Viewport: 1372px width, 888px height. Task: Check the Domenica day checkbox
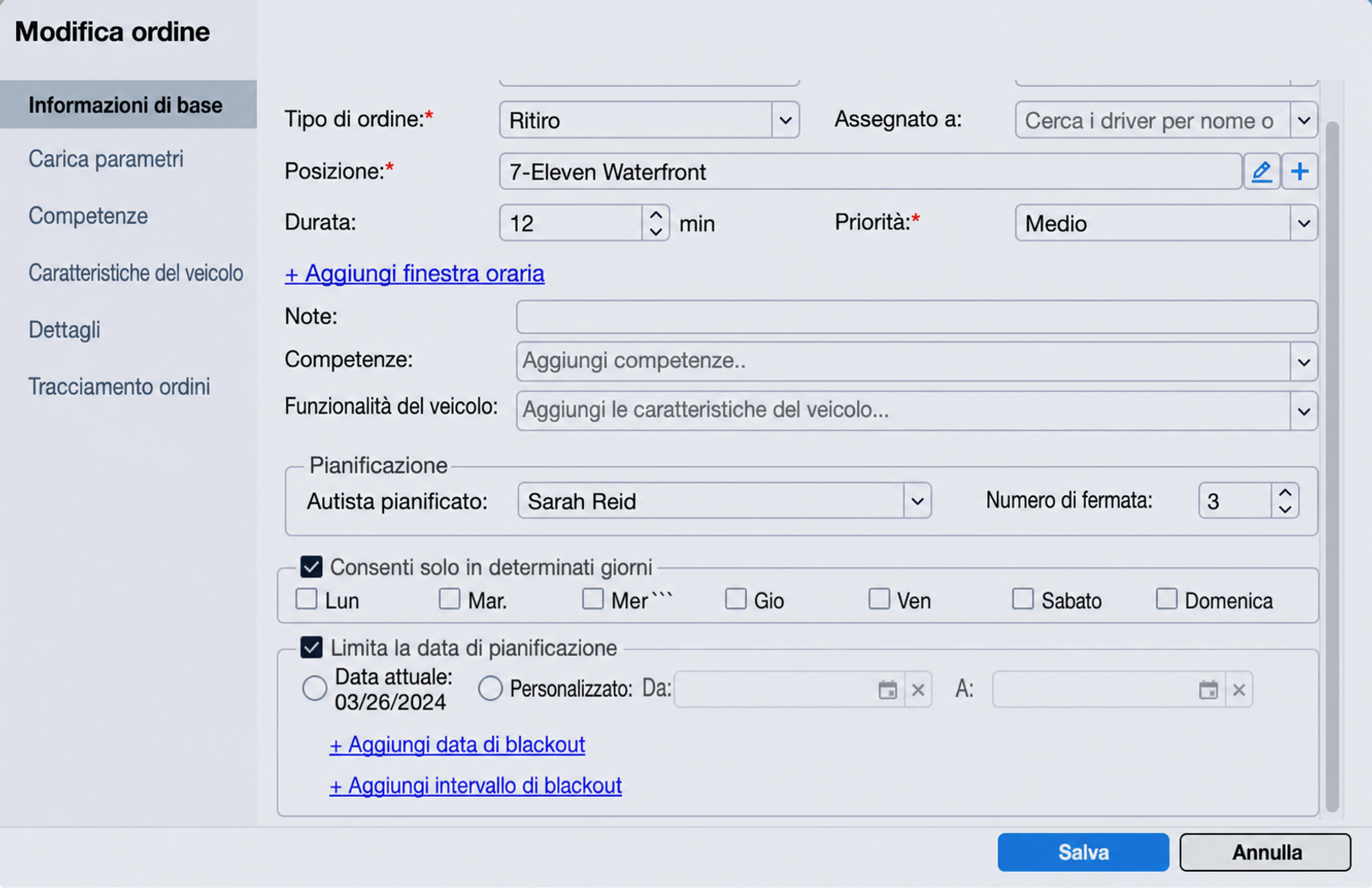tap(1166, 599)
